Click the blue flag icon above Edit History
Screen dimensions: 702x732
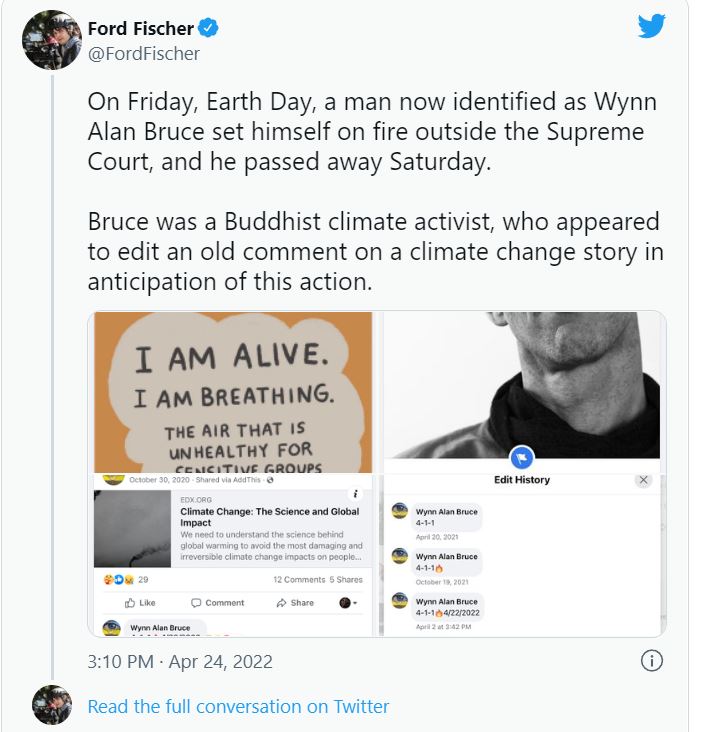tap(520, 458)
